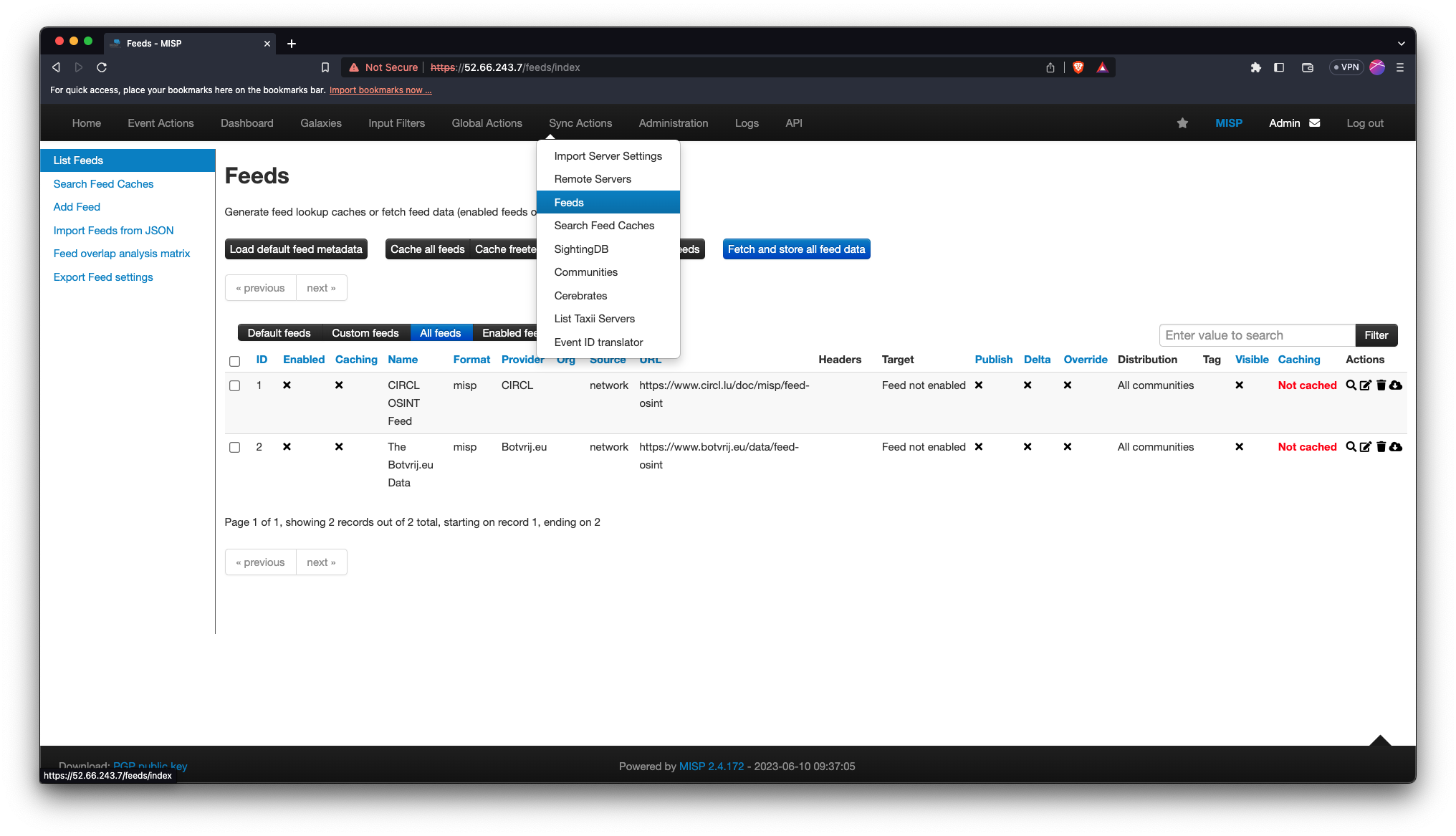Open the Add Feed sidebar link
The width and height of the screenshot is (1456, 836).
click(77, 207)
